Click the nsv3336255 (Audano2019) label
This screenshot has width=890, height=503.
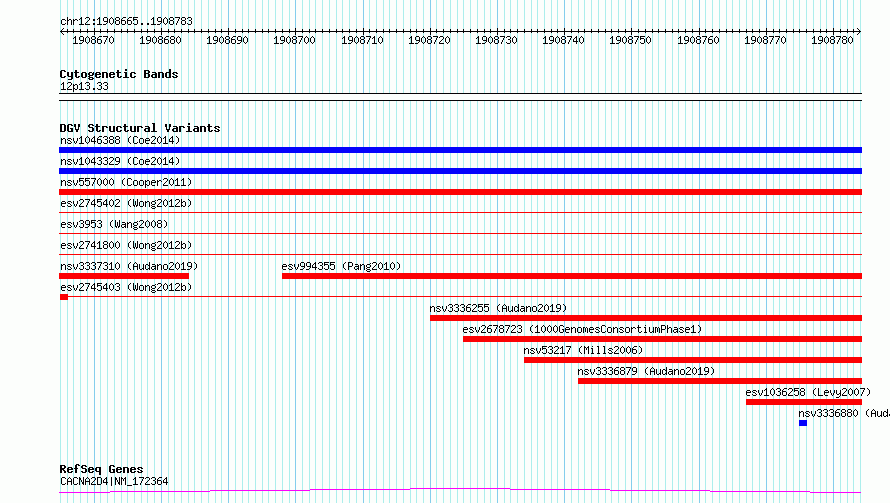(498, 308)
